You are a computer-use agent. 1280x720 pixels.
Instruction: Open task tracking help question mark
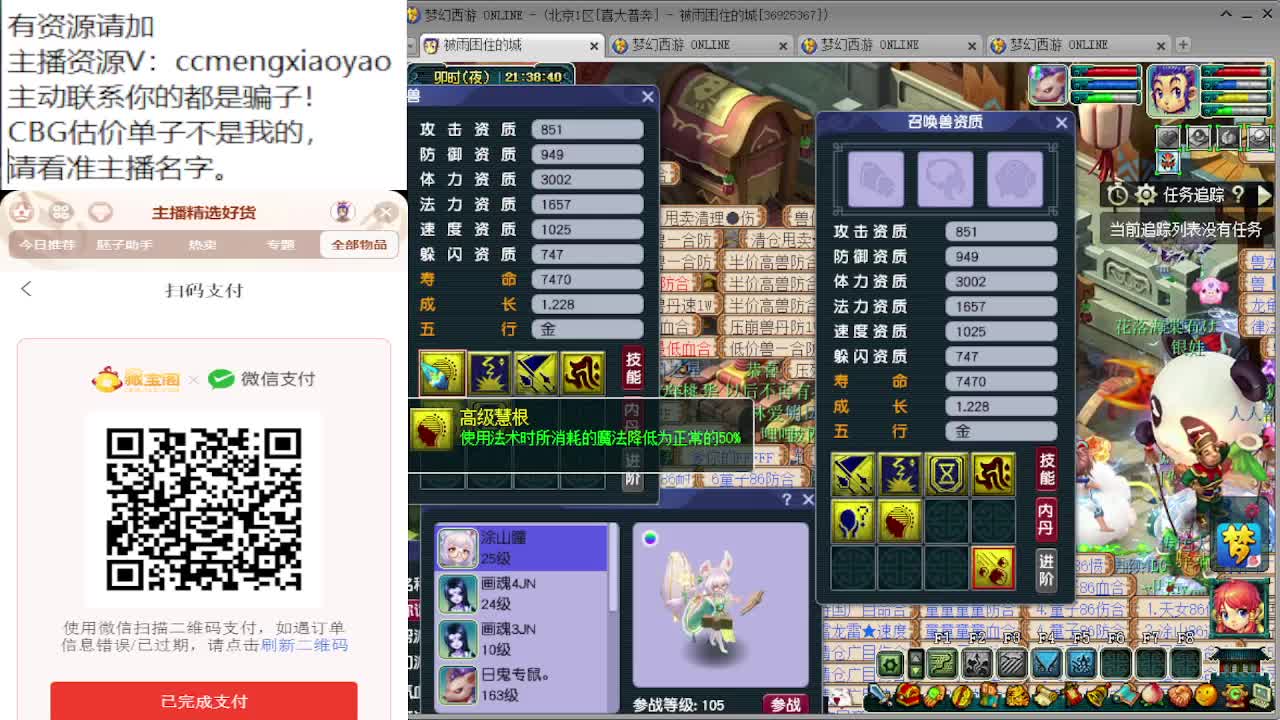tap(1238, 195)
